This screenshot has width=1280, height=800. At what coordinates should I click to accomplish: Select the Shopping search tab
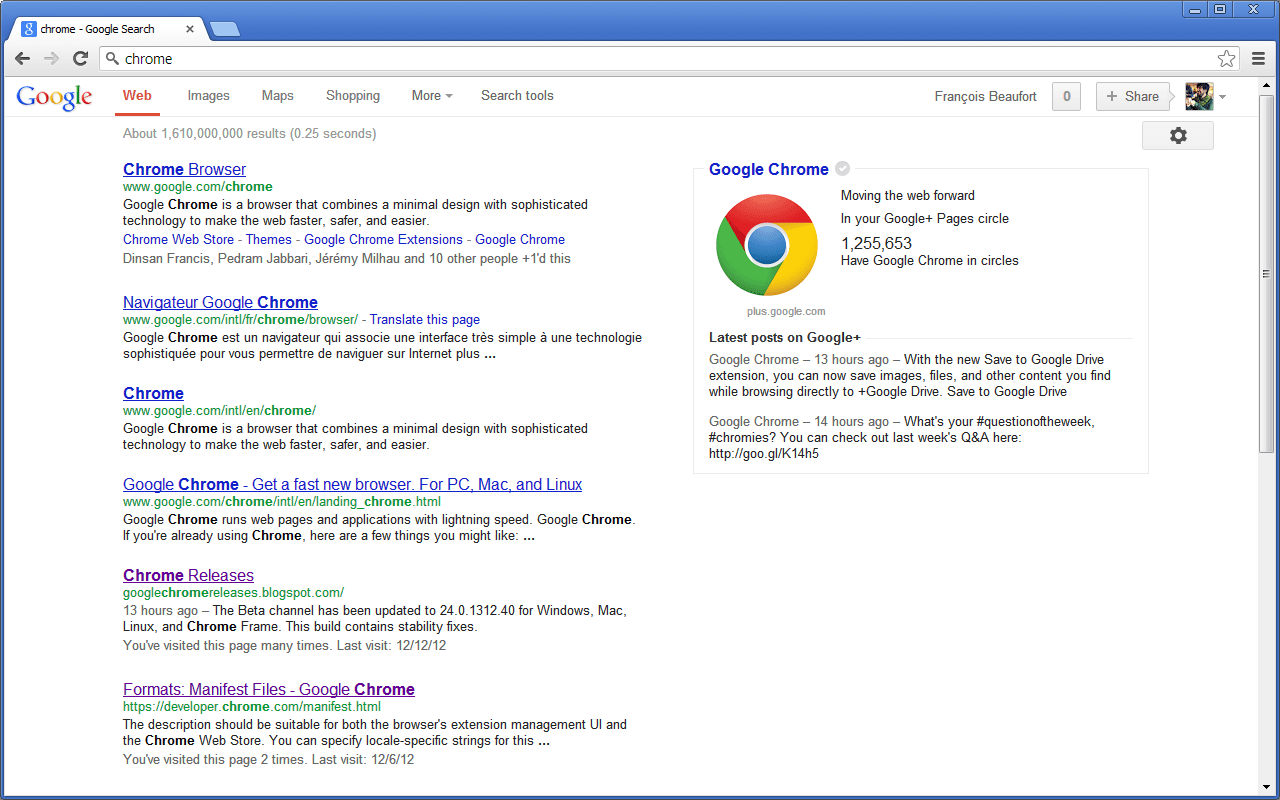click(353, 96)
